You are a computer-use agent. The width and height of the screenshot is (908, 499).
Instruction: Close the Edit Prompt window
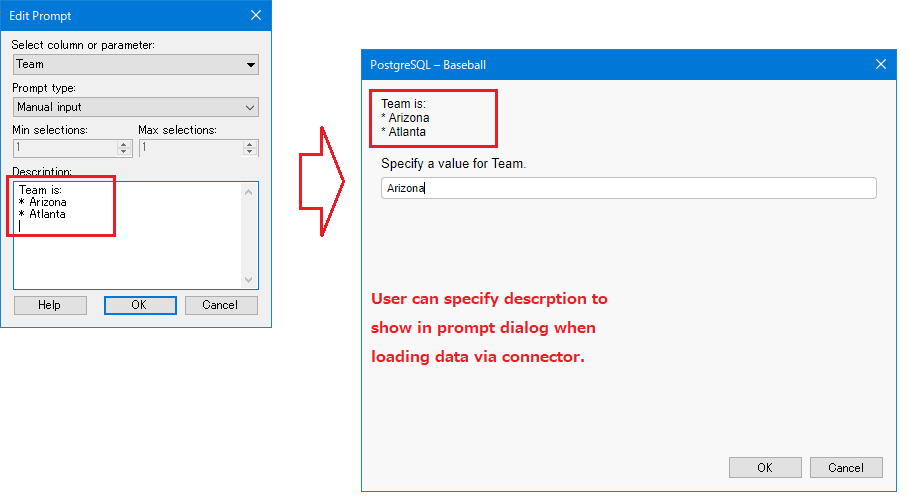pos(256,16)
